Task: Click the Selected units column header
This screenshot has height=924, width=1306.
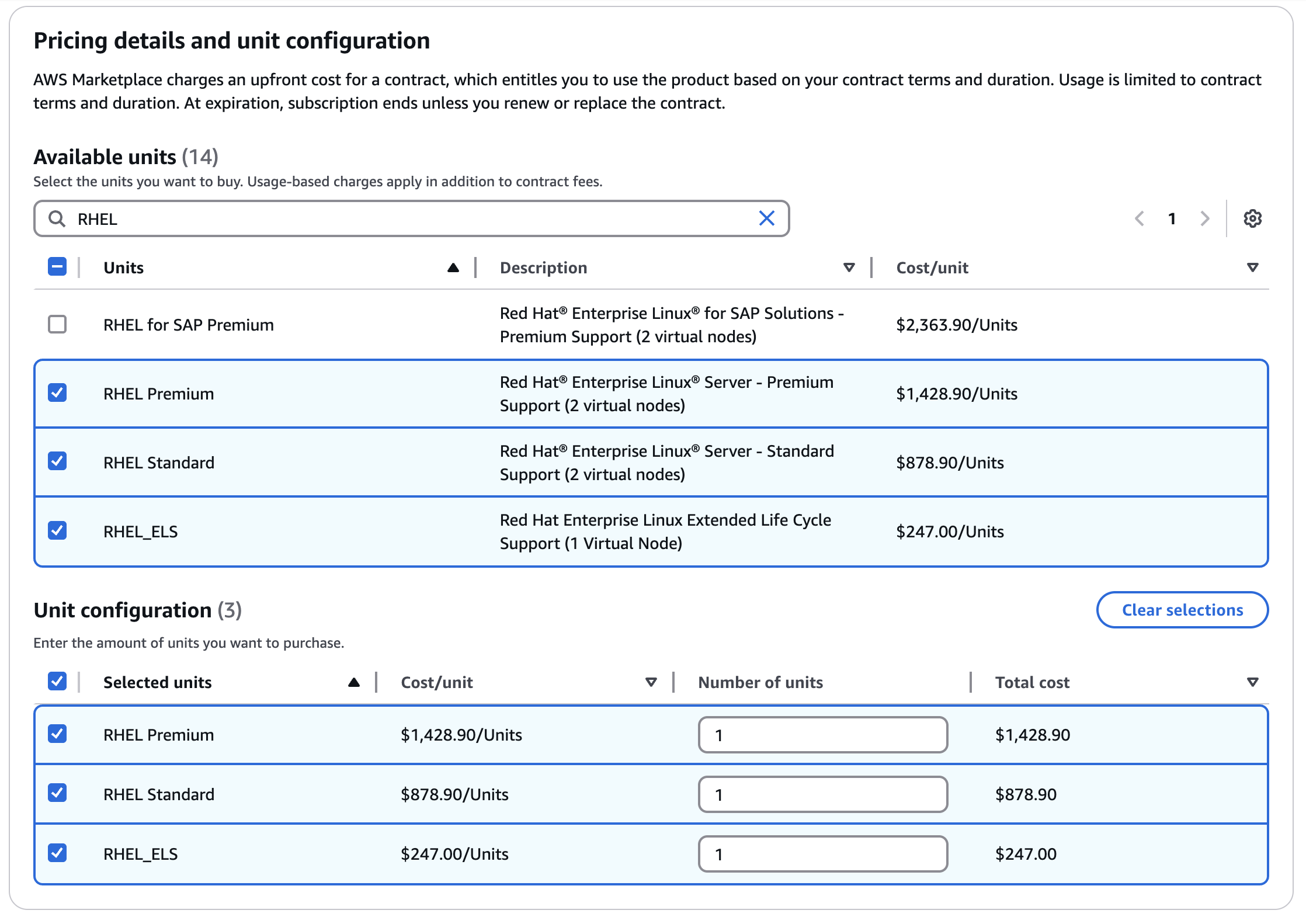Action: [157, 683]
